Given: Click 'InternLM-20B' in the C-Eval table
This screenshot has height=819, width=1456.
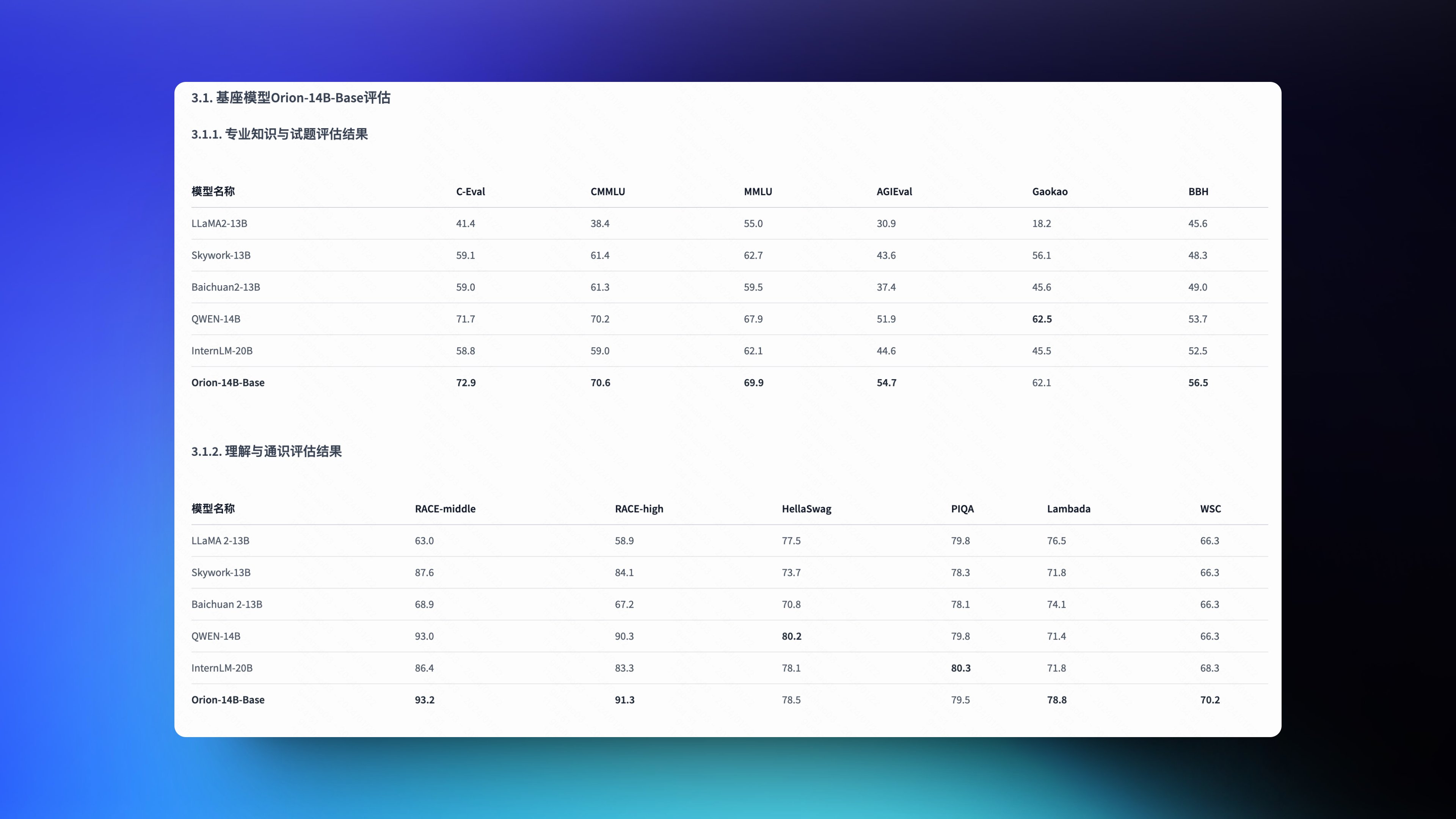Looking at the screenshot, I should pyautogui.click(x=221, y=351).
